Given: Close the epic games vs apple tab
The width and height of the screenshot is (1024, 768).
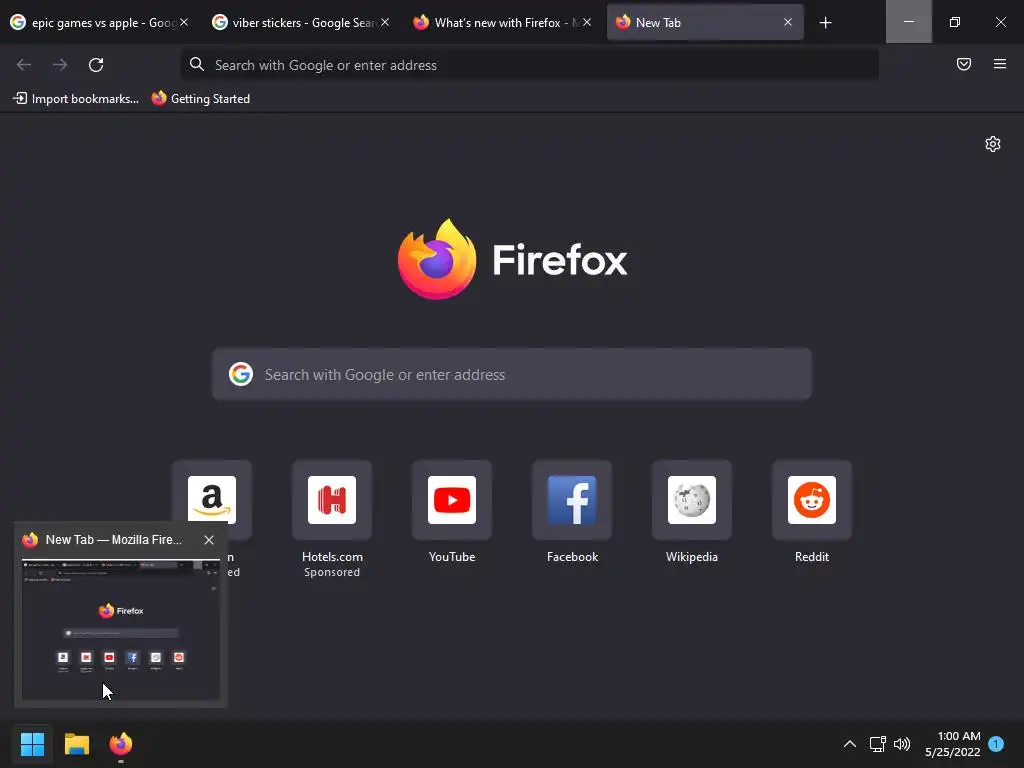Looking at the screenshot, I should (x=184, y=22).
